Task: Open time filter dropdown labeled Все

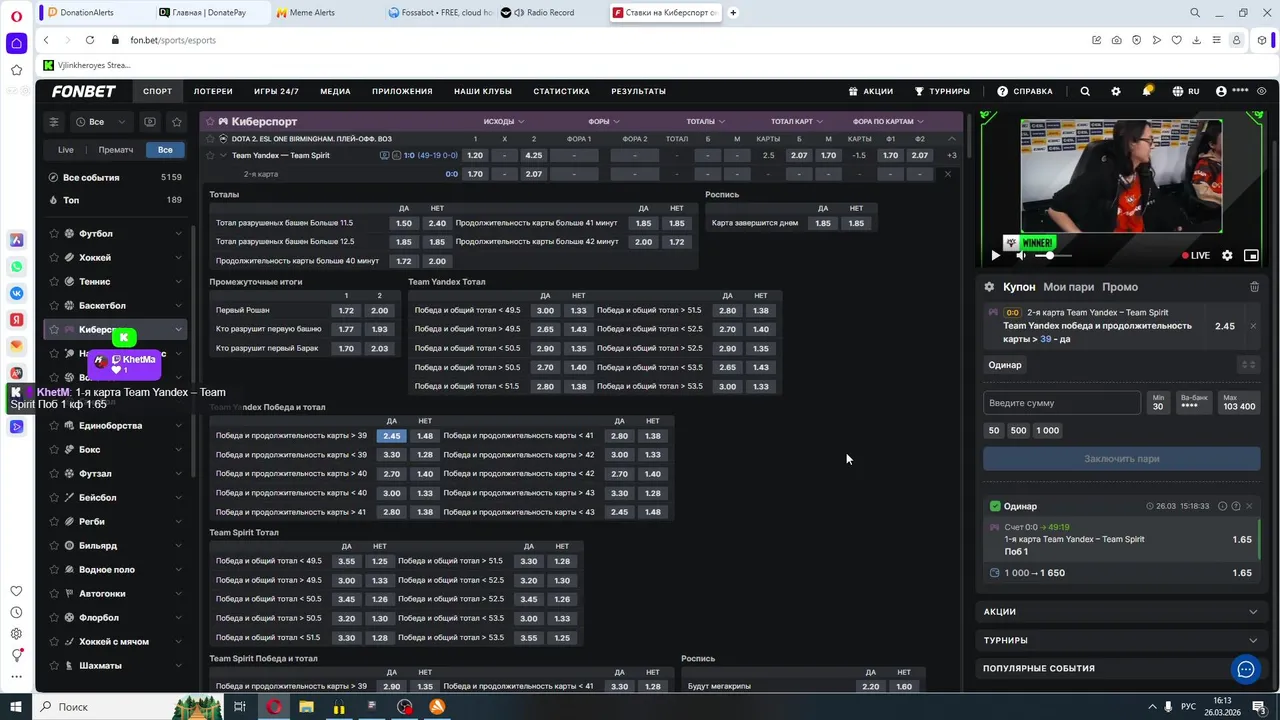Action: pyautogui.click(x=100, y=122)
